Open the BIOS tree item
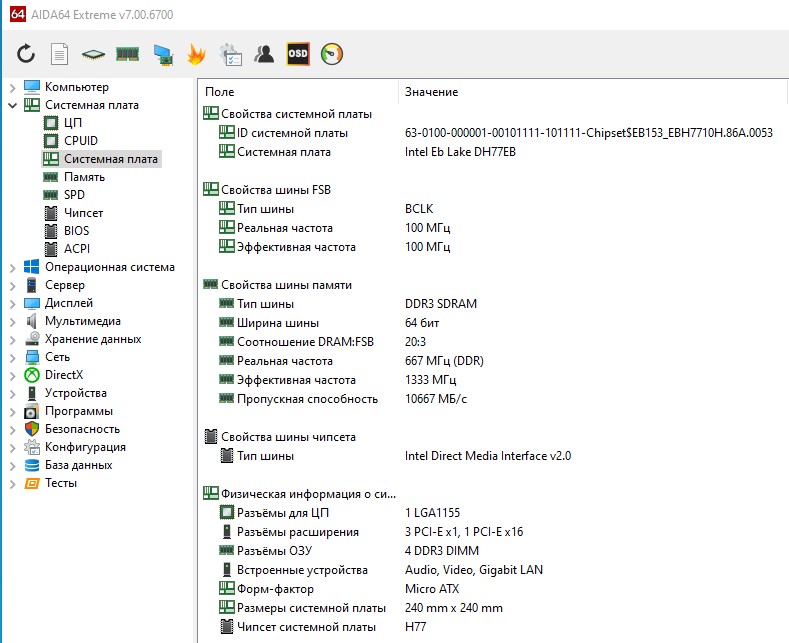The image size is (789, 643). tap(76, 231)
